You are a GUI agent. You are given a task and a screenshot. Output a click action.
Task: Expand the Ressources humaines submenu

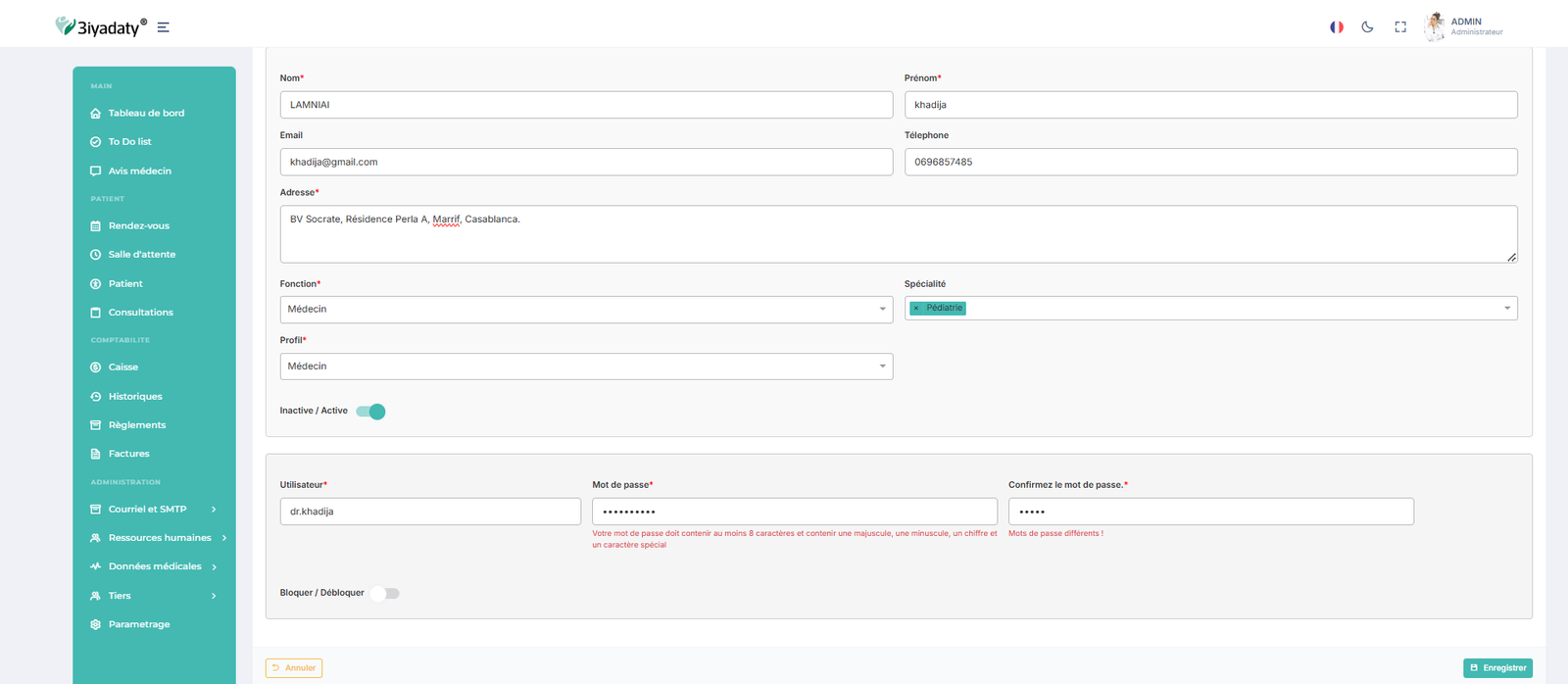160,538
